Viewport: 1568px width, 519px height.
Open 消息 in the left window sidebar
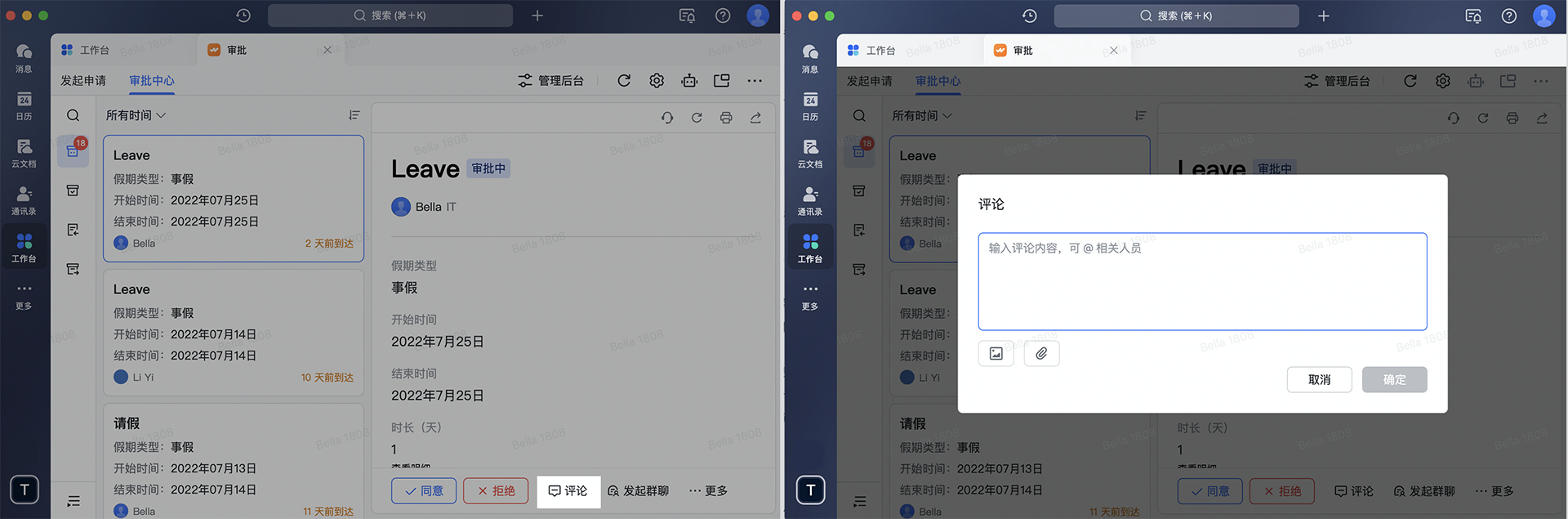(24, 57)
